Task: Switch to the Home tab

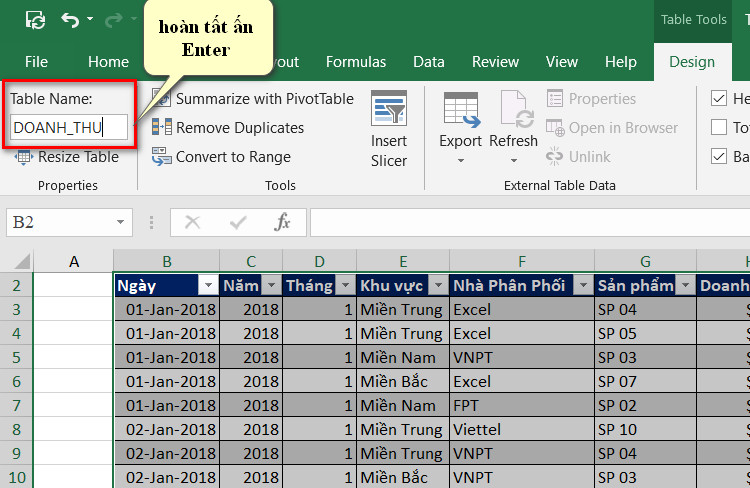Action: tap(109, 62)
